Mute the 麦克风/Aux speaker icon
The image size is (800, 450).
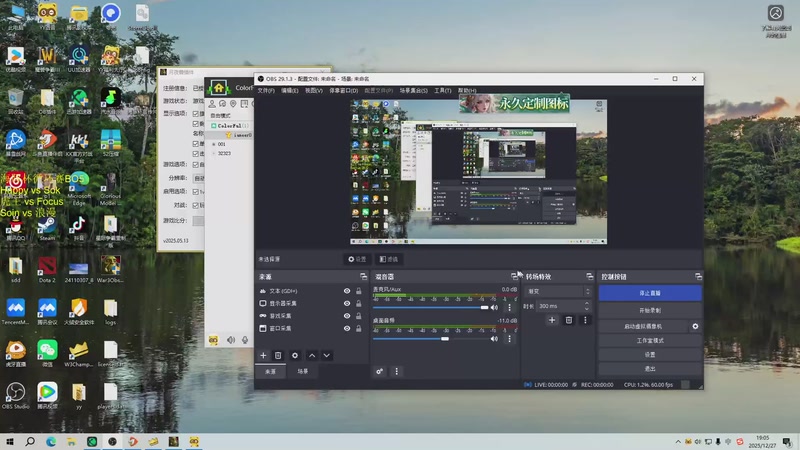[x=494, y=307]
